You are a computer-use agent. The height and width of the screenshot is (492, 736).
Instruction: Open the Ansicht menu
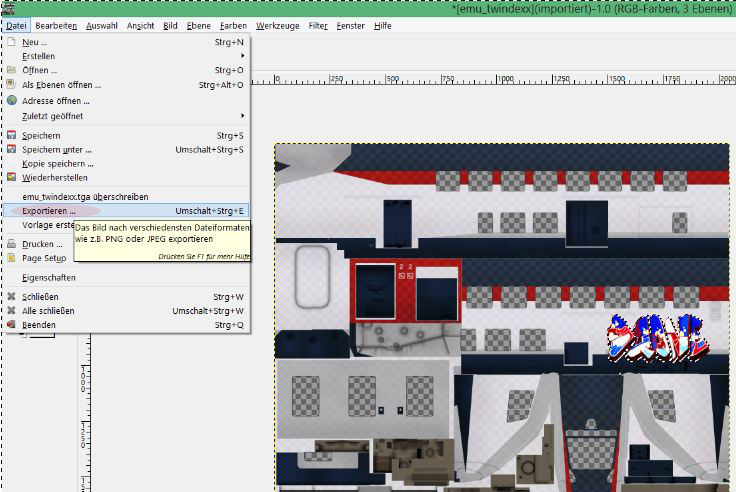tap(140, 26)
